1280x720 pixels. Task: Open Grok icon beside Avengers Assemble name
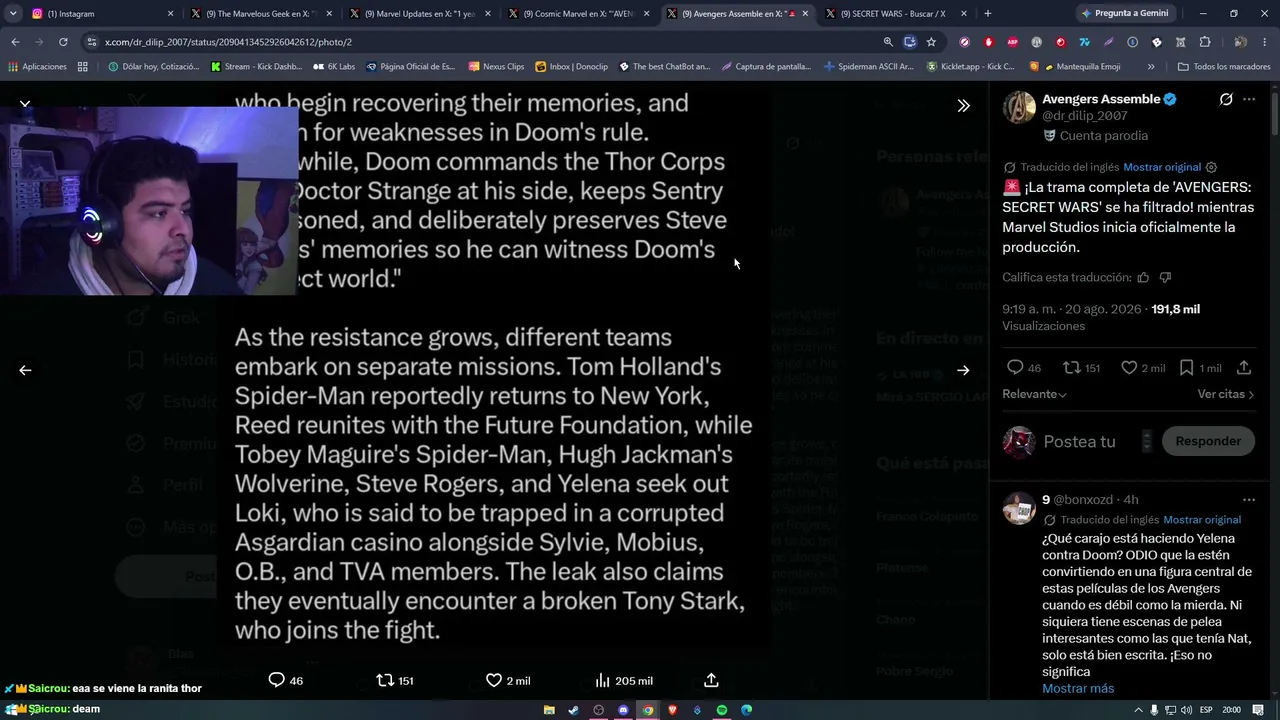1226,99
